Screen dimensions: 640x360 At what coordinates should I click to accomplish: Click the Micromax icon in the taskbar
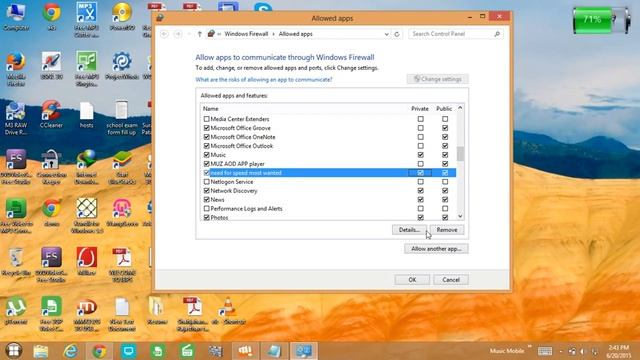point(245,351)
